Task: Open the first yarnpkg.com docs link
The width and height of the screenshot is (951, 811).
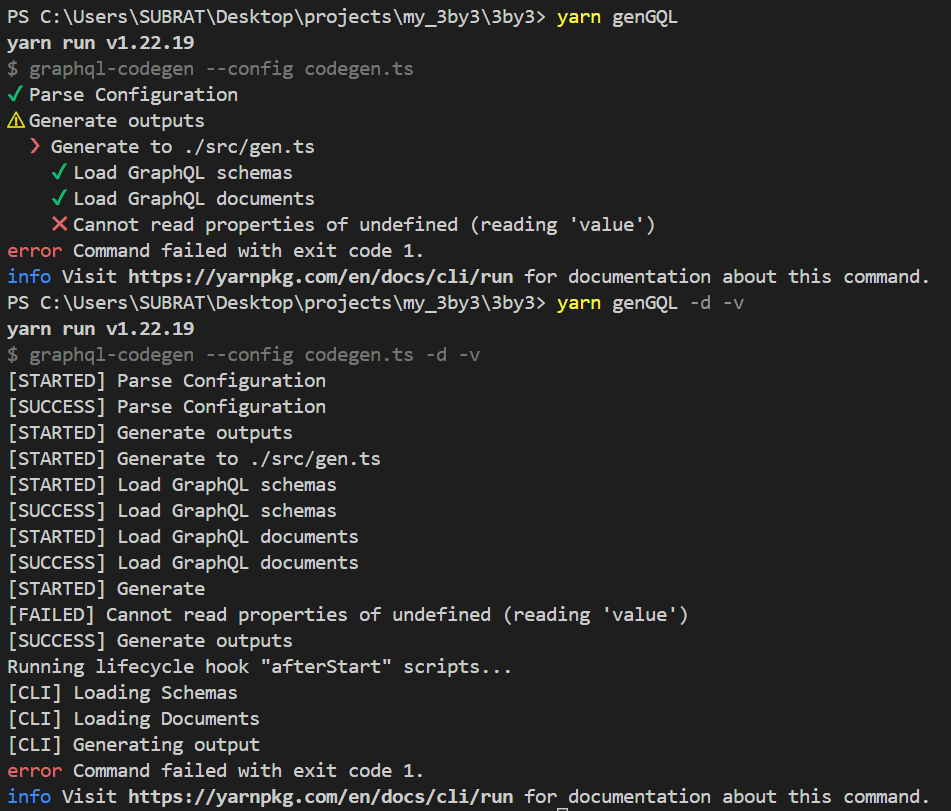Action: pyautogui.click(x=320, y=277)
